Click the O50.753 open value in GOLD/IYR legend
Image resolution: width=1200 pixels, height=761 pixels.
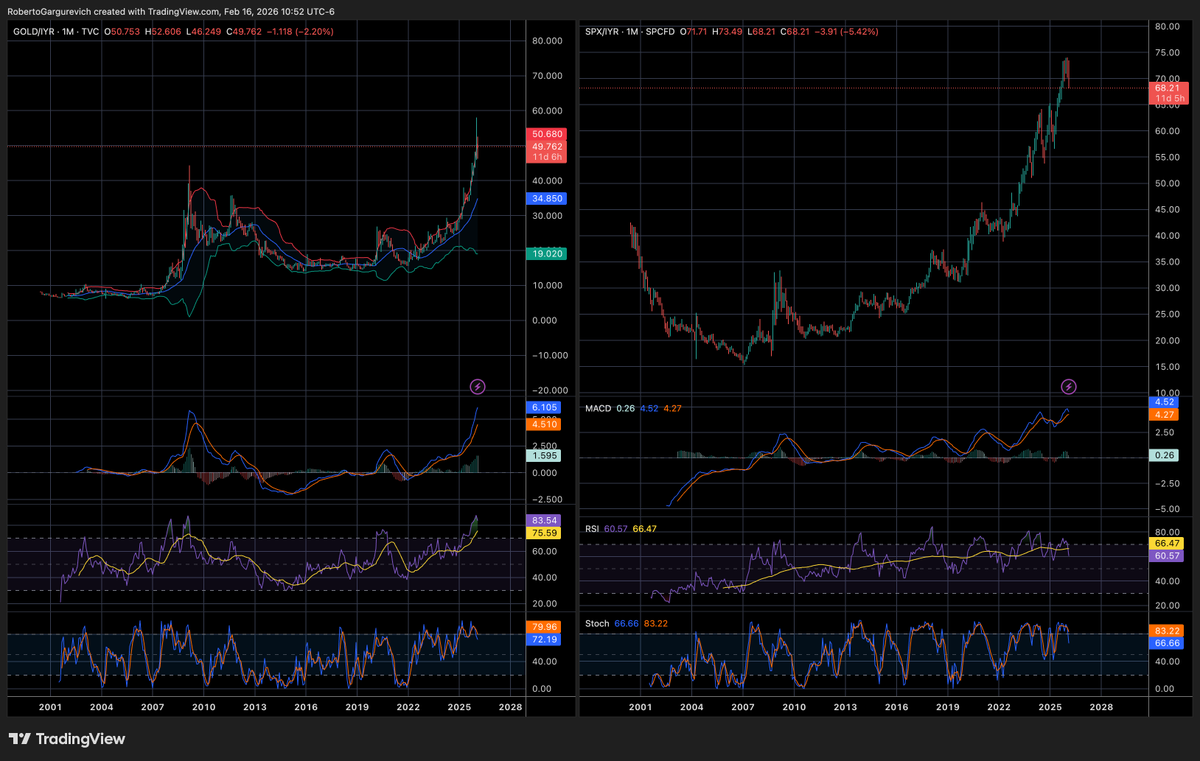pyautogui.click(x=123, y=32)
